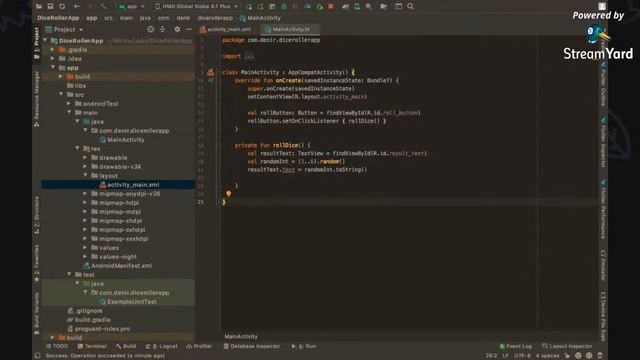
Task: Click the AVD Manager phone icon
Action: (x=357, y=7)
